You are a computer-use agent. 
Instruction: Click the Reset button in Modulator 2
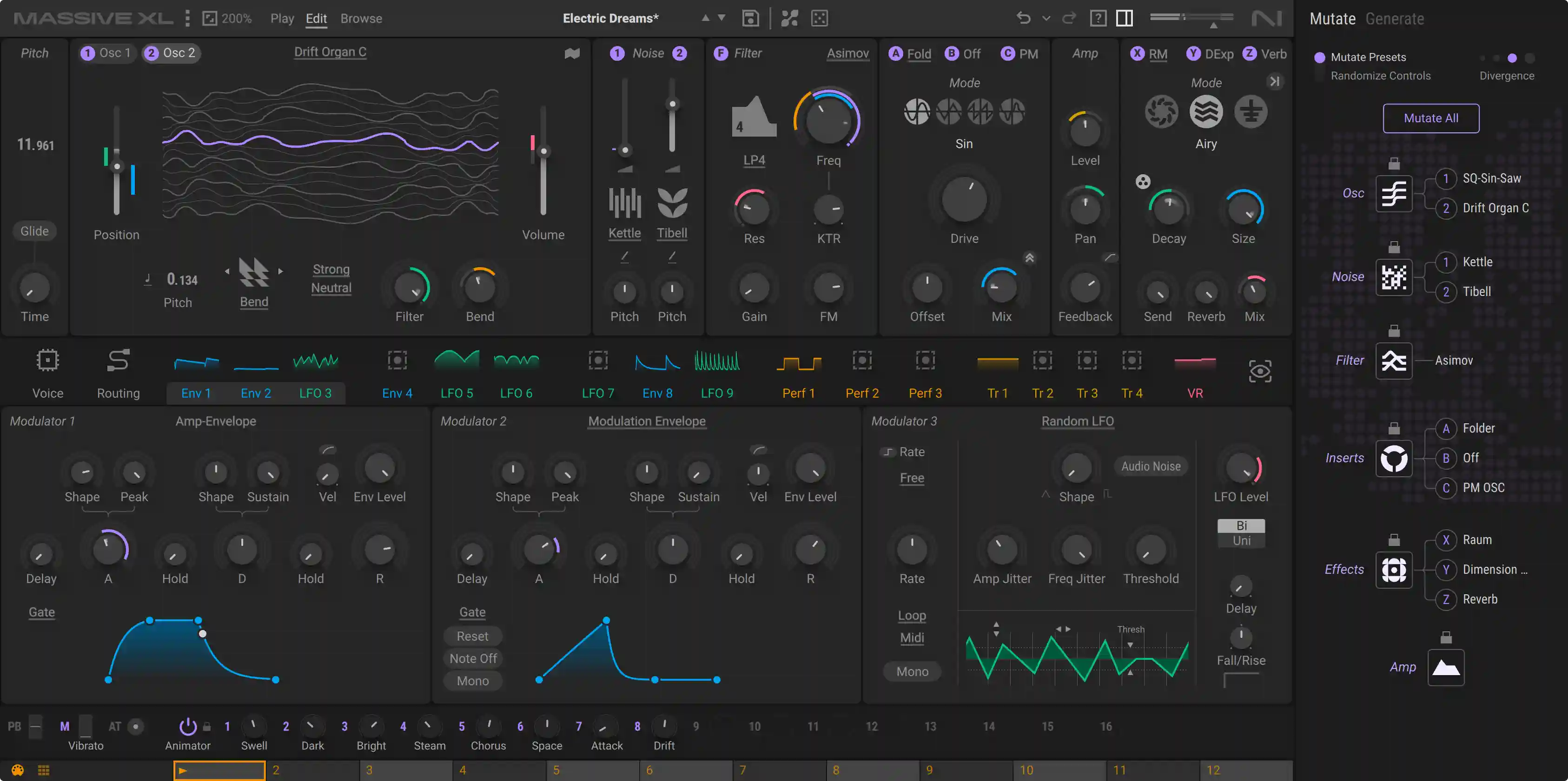pyautogui.click(x=472, y=636)
